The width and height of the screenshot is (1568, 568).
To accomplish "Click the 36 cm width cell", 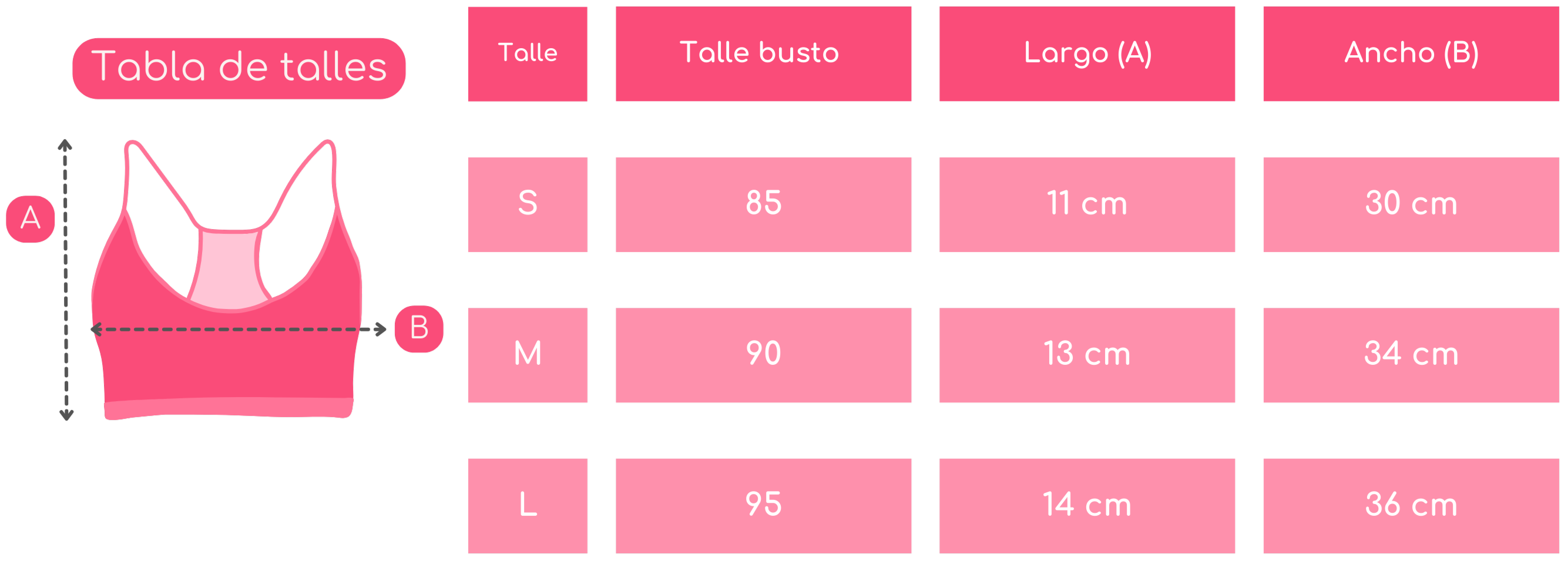I will [1411, 506].
